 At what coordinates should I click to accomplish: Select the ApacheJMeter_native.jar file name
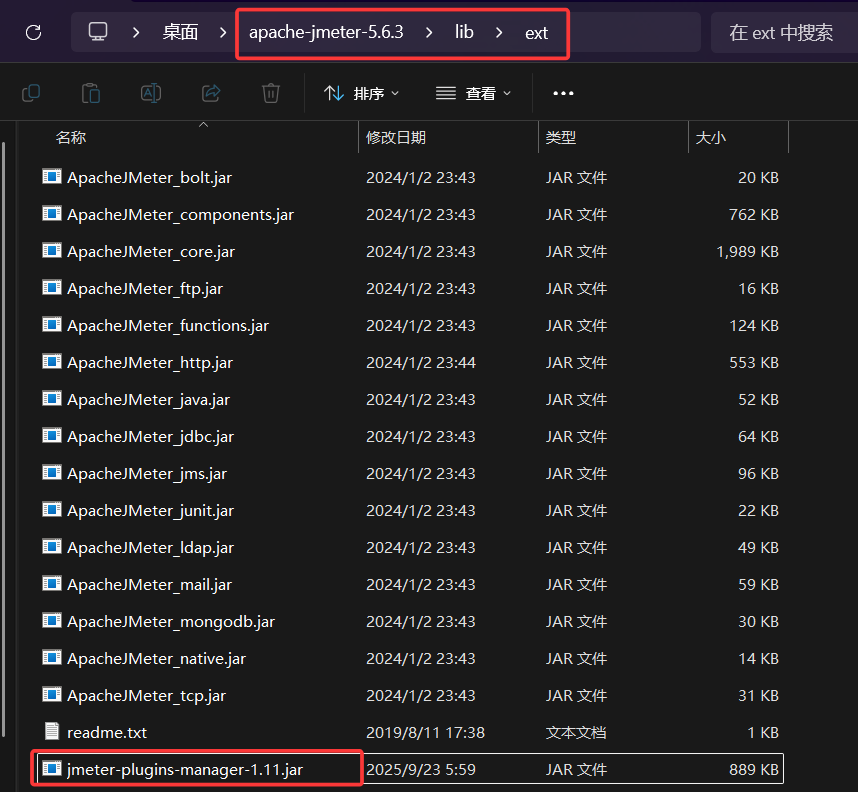click(x=156, y=658)
